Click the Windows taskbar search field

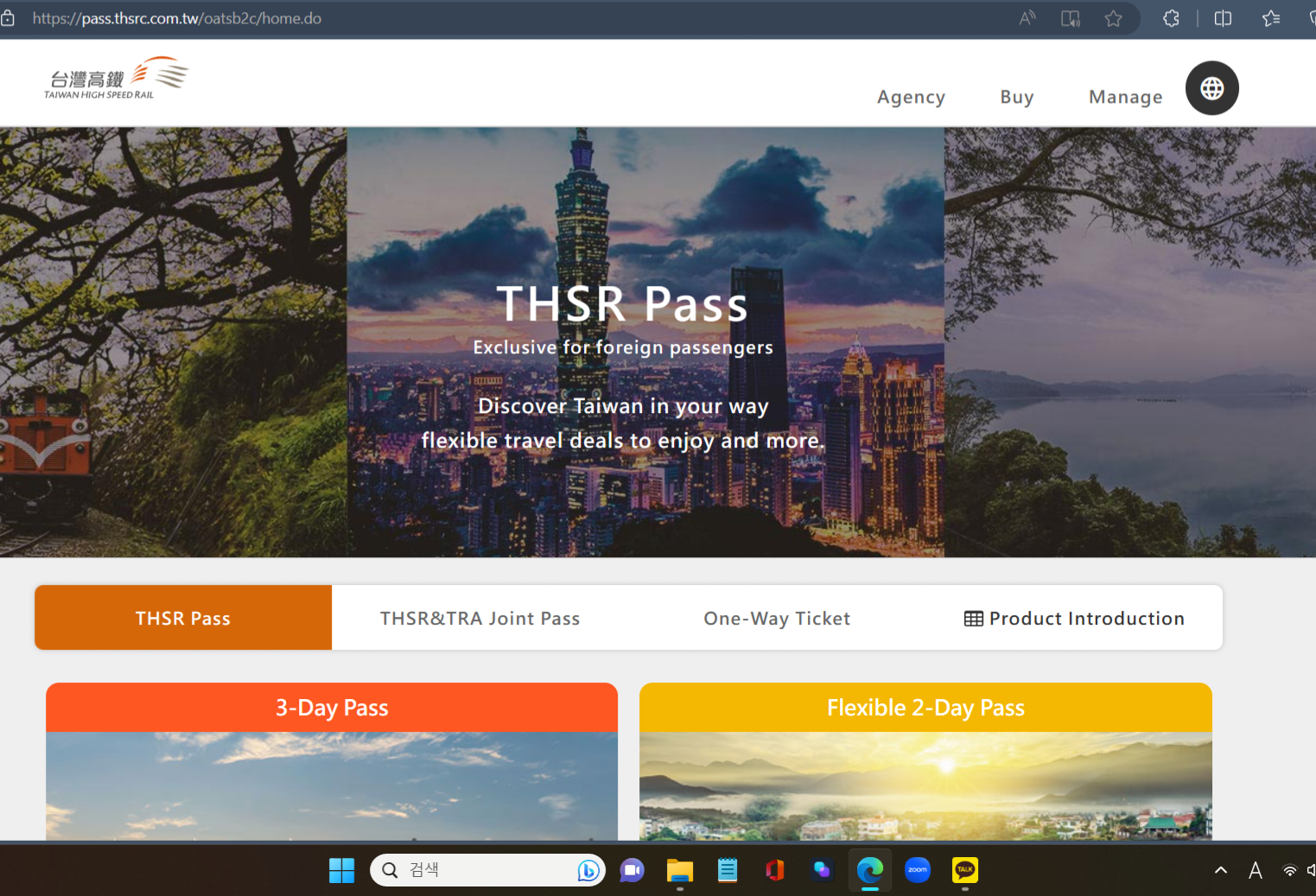coord(487,870)
